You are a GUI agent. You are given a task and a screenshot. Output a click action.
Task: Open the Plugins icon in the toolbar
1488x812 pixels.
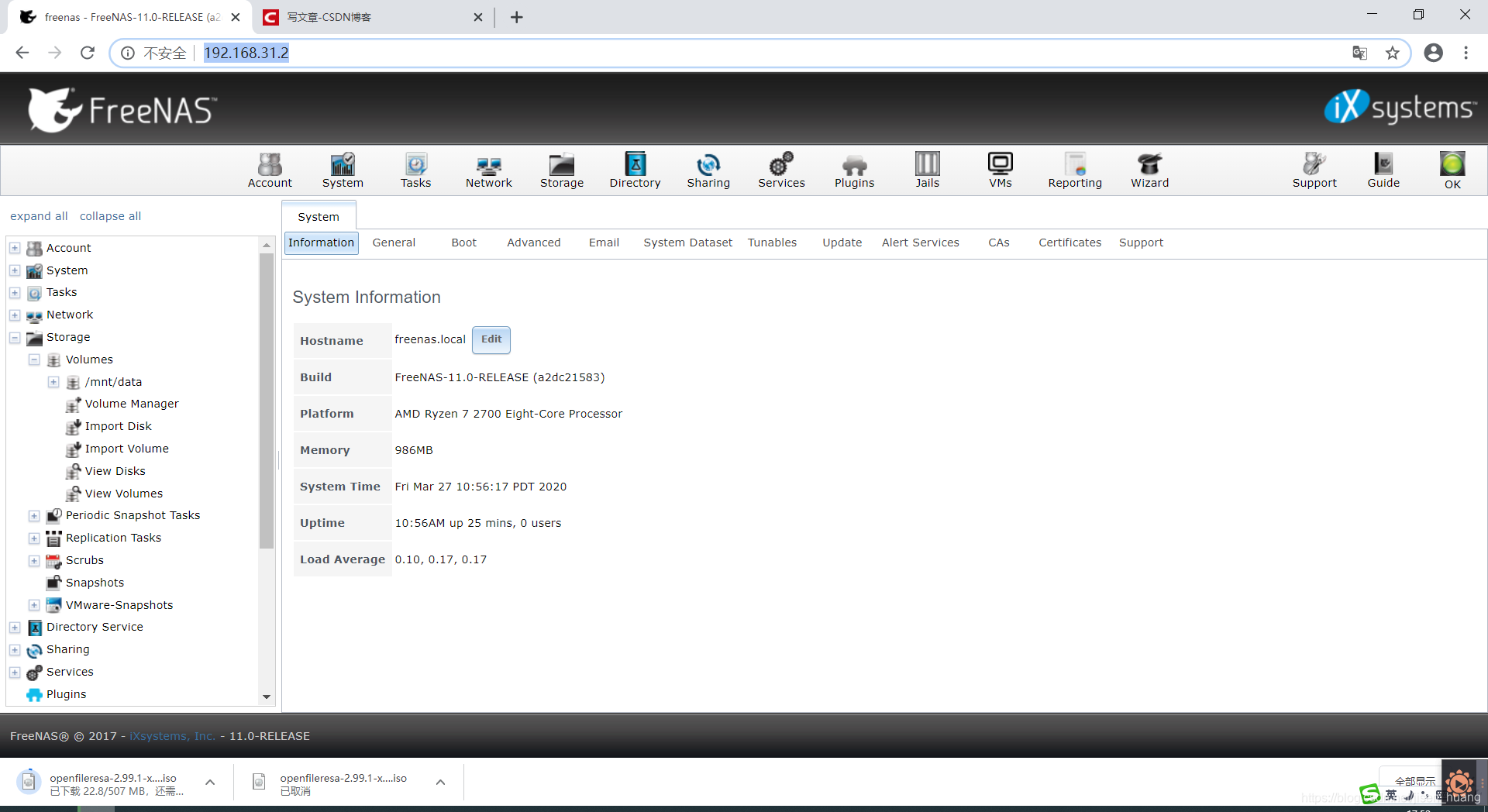[x=853, y=170]
